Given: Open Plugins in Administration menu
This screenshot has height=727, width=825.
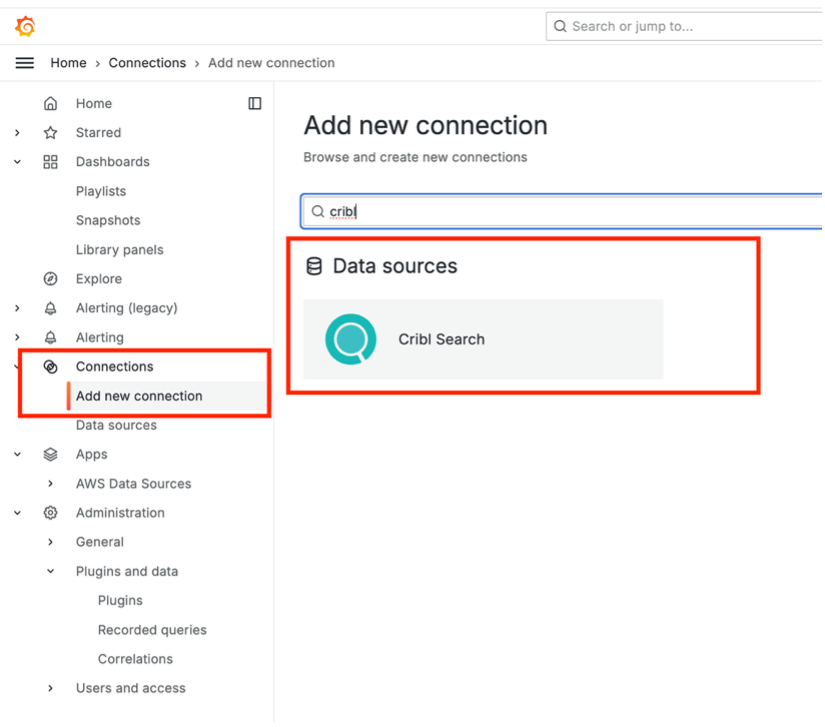Looking at the screenshot, I should (x=120, y=601).
